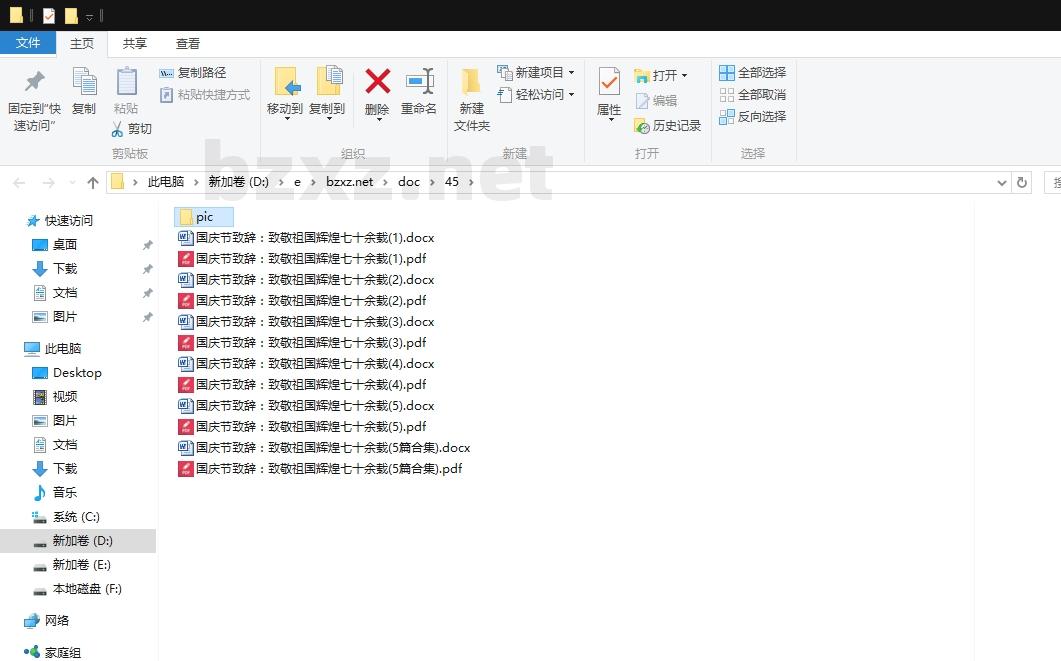Screen dimensions: 1061x661
Task: Expand the New Item dropdown
Action: pos(571,73)
